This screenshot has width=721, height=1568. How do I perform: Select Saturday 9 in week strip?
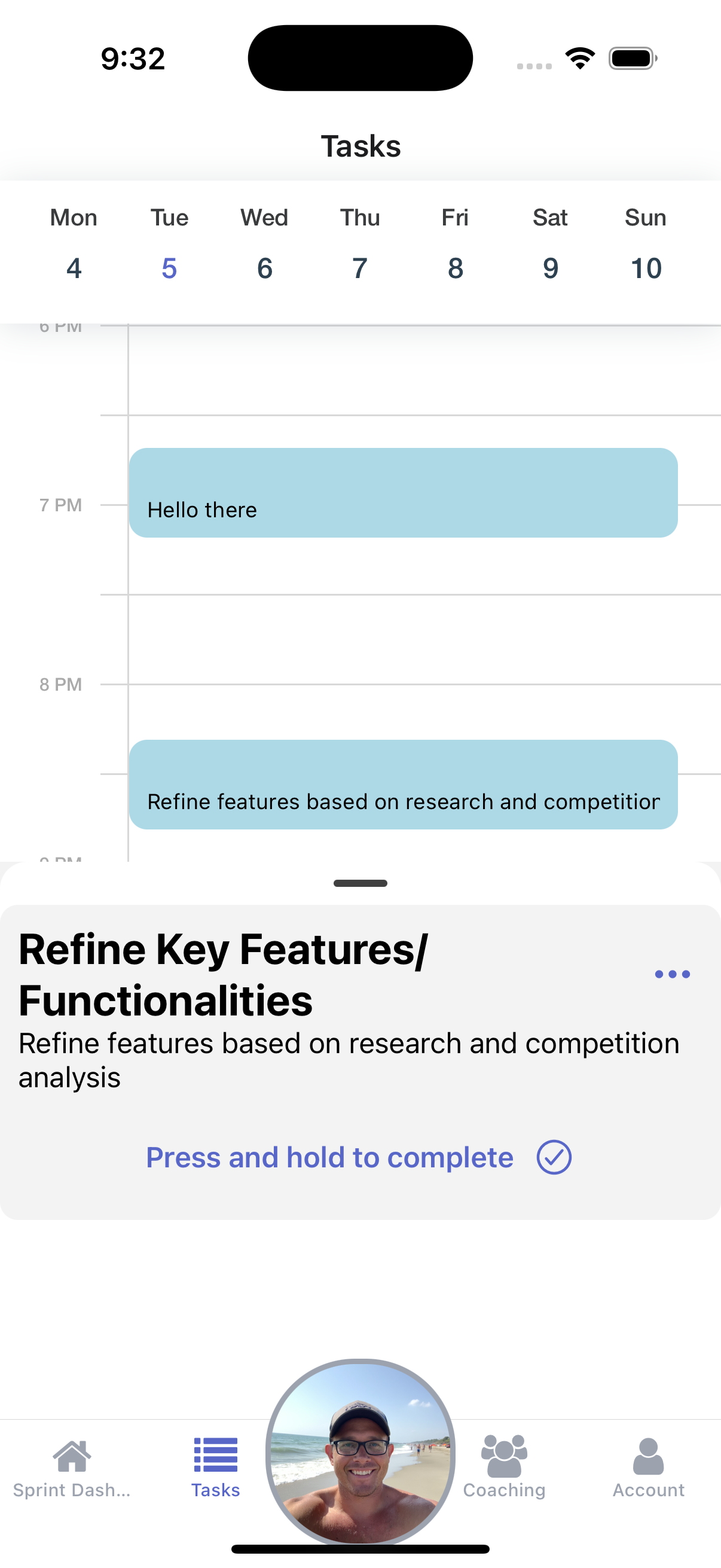coord(550,243)
